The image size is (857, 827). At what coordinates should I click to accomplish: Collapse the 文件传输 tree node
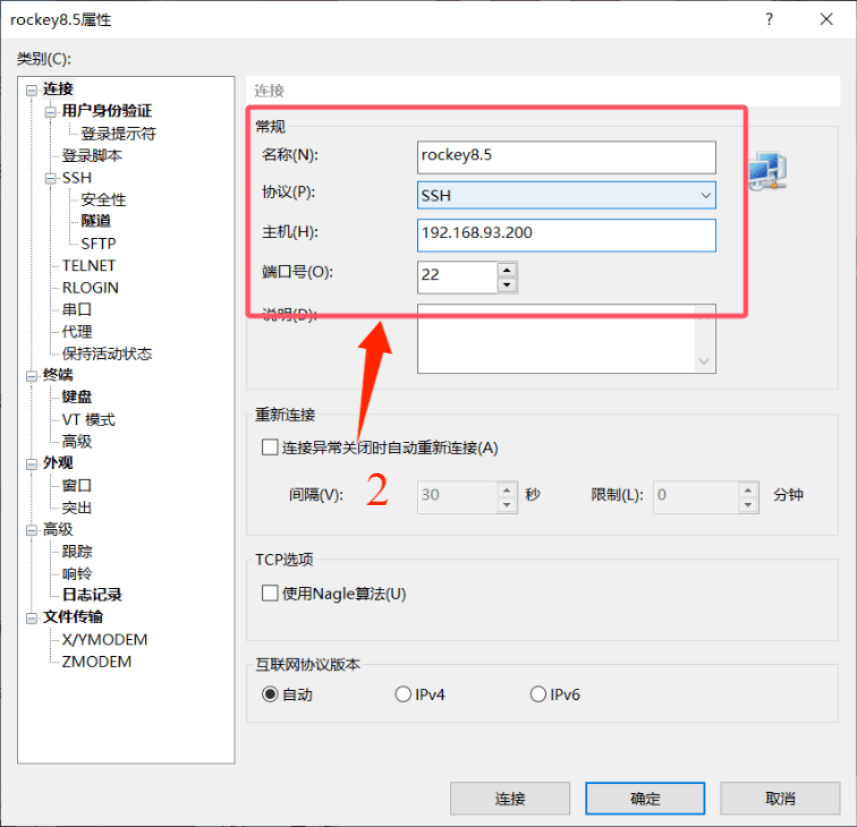(x=33, y=618)
